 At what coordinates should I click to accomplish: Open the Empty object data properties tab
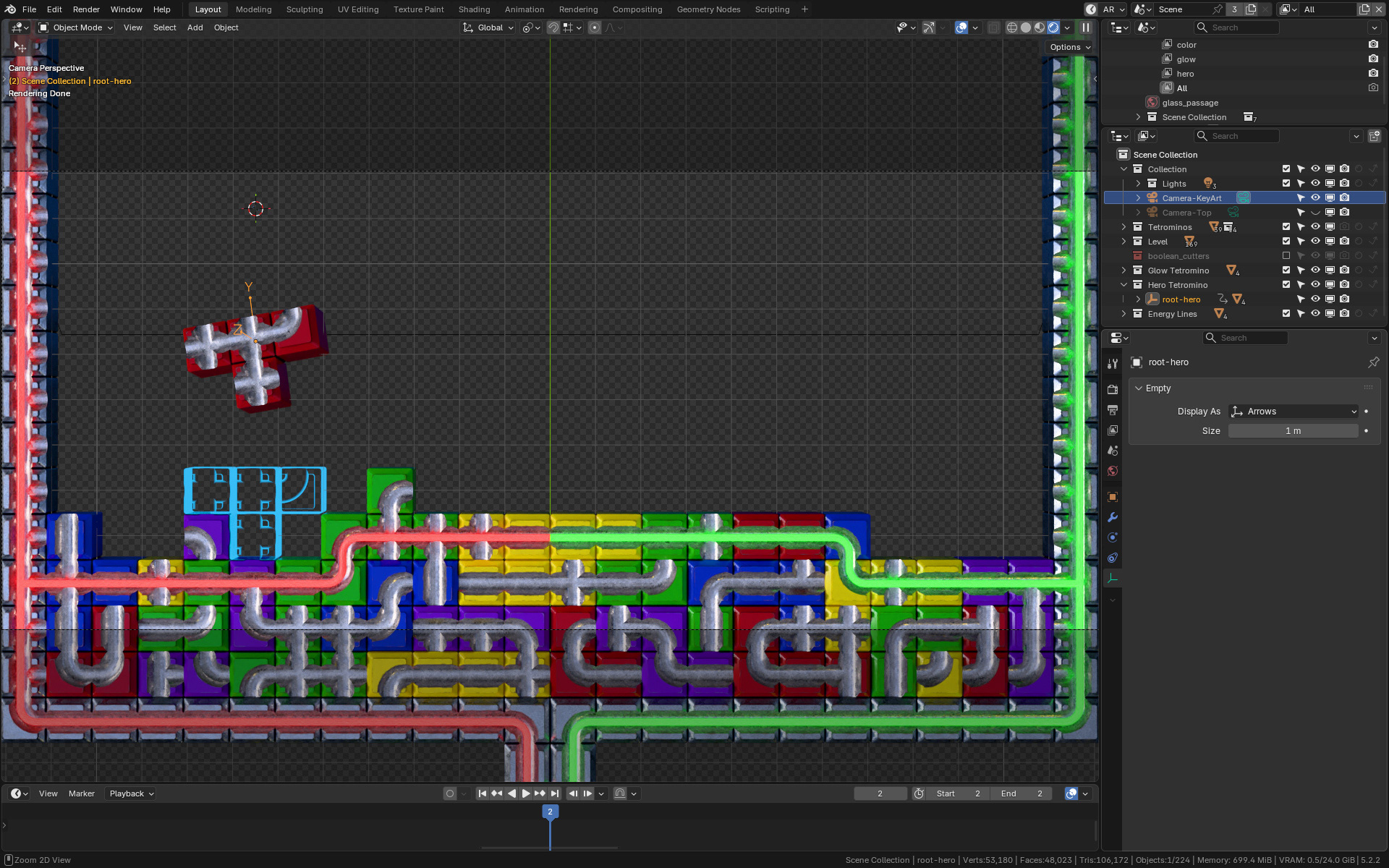click(x=1113, y=578)
